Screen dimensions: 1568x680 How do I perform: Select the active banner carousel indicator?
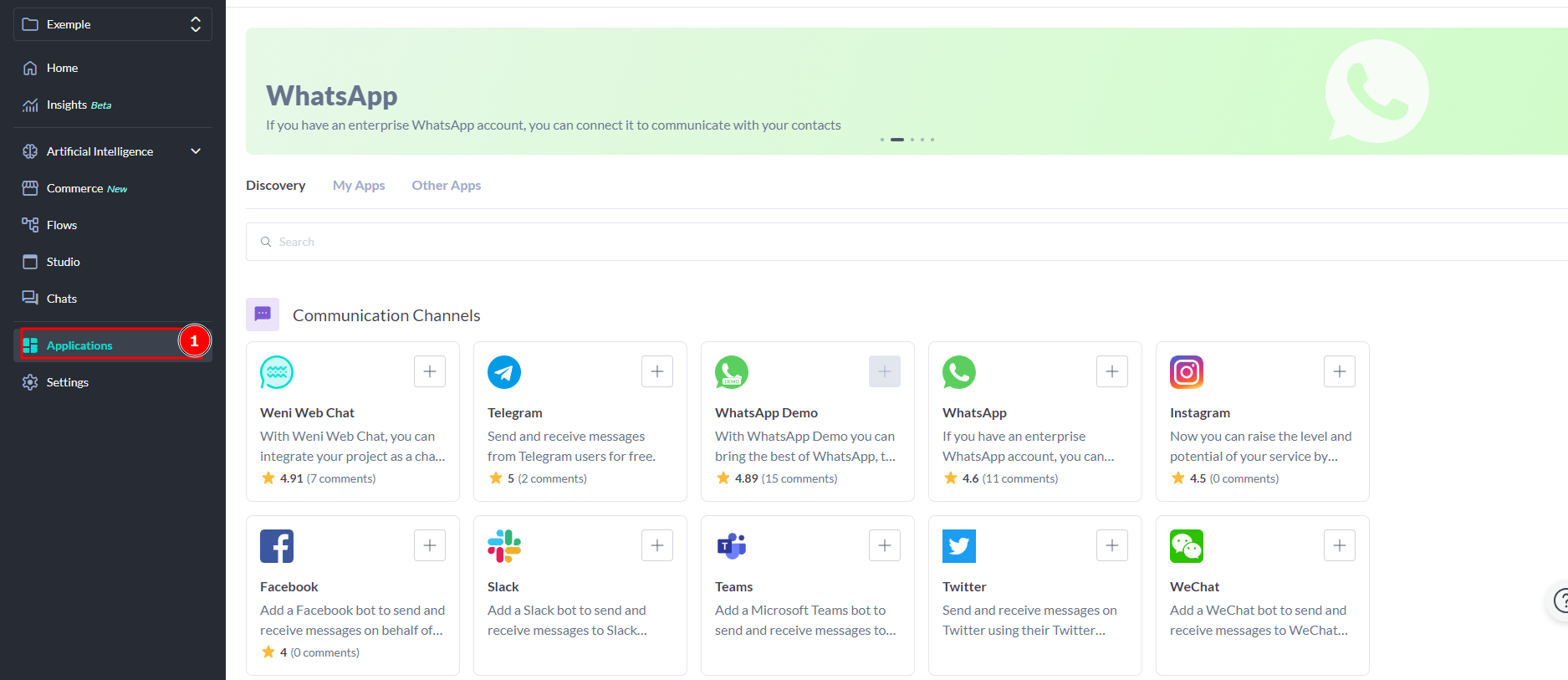point(896,140)
